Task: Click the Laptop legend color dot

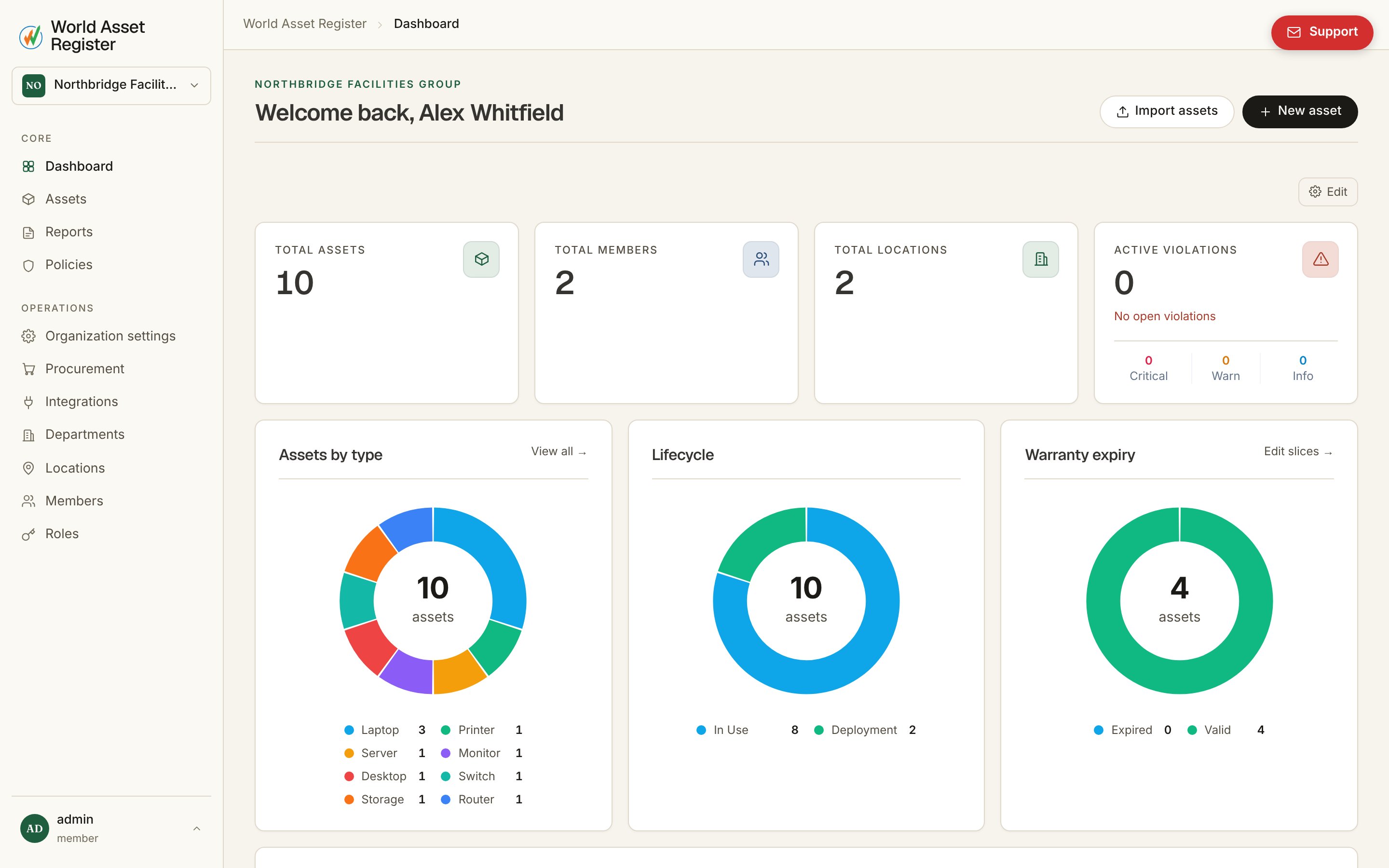Action: point(349,730)
